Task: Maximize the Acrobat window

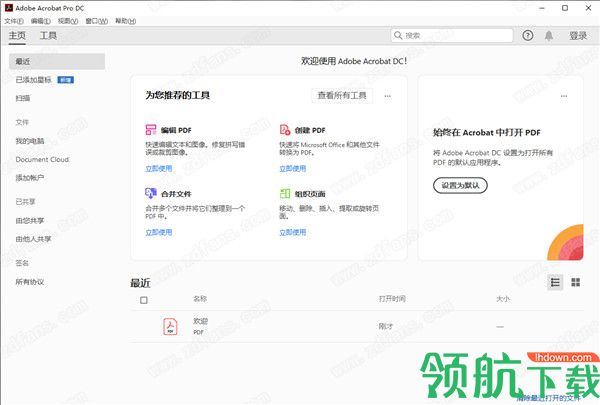Action: tap(565, 8)
